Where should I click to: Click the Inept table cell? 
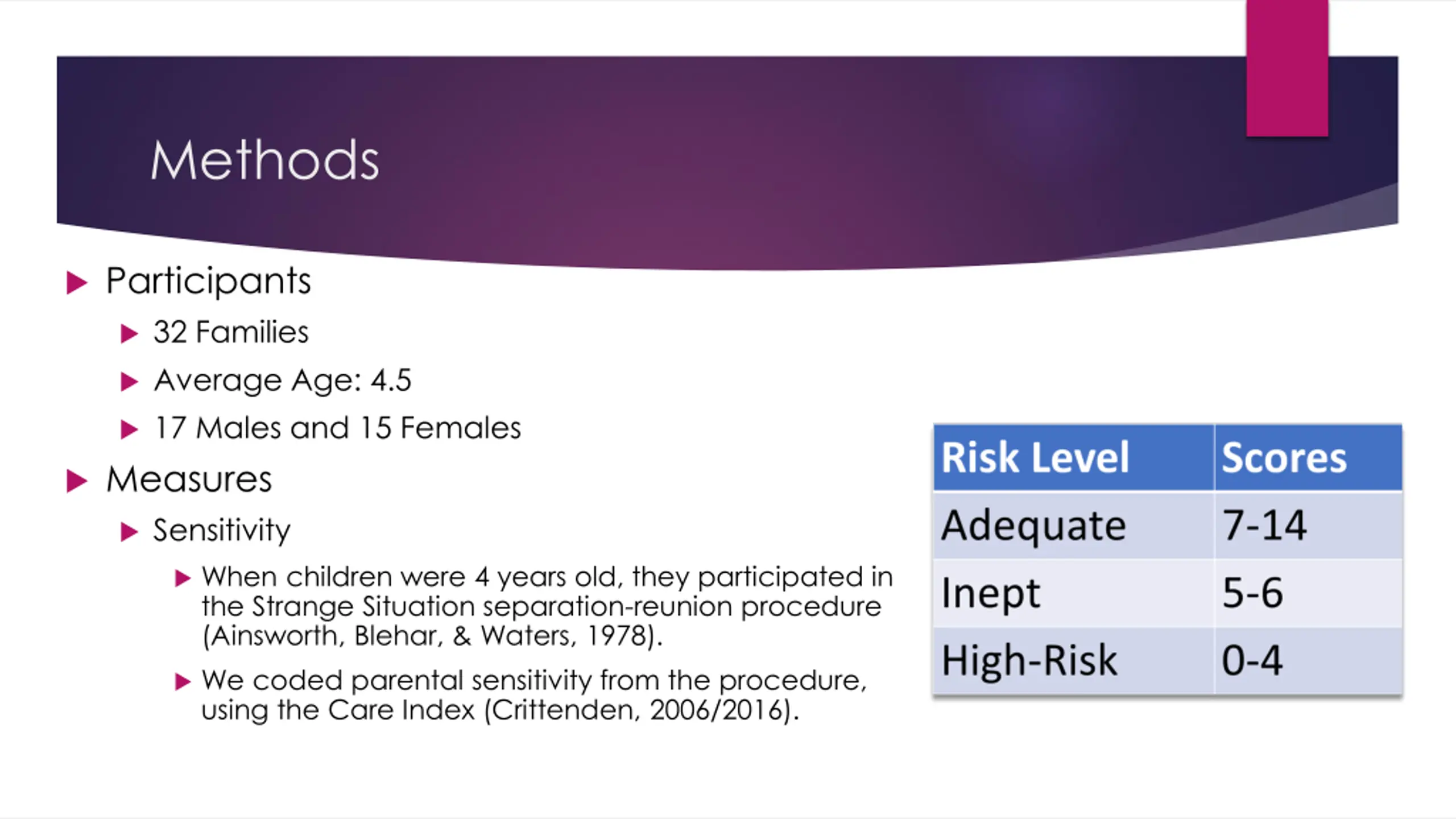coord(1074,593)
